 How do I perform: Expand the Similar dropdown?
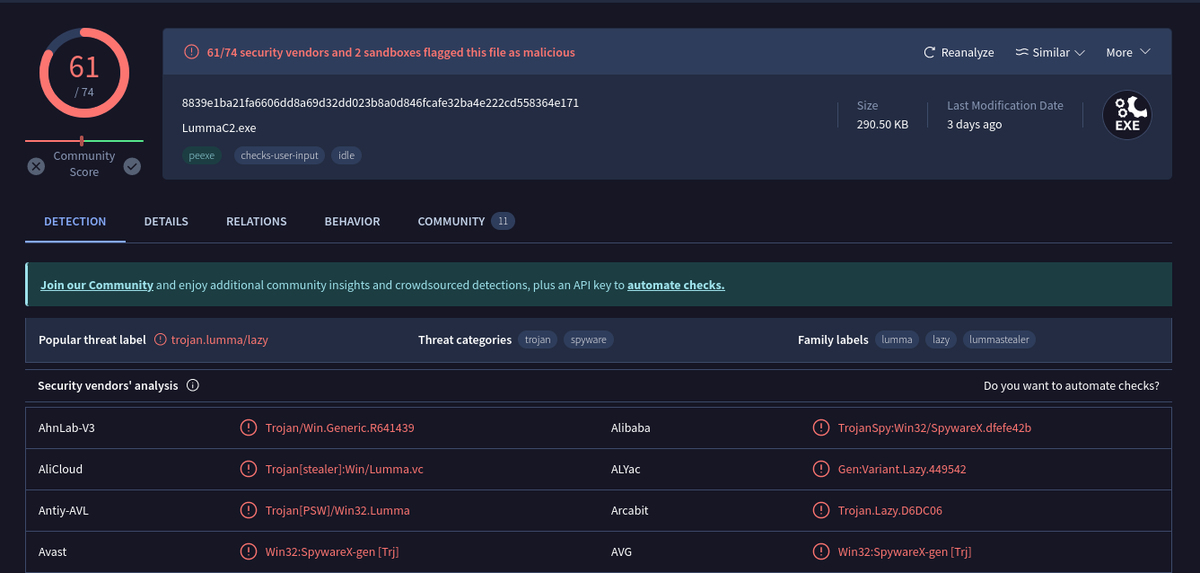(1050, 52)
